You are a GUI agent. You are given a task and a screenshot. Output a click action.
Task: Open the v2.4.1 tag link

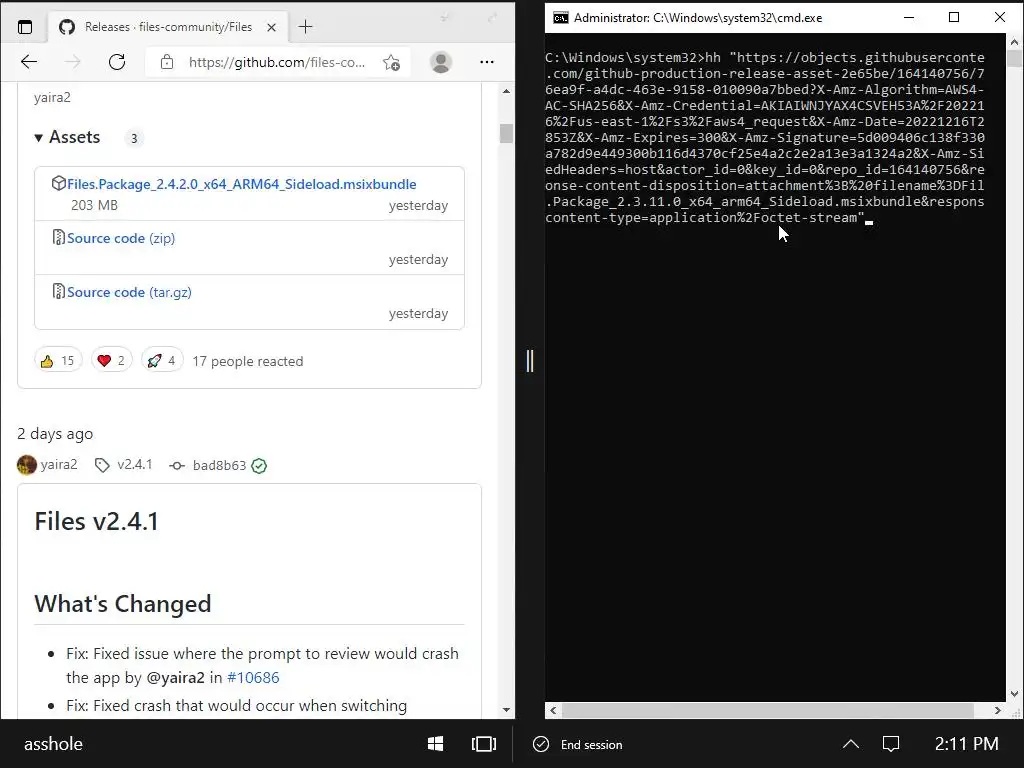135,464
